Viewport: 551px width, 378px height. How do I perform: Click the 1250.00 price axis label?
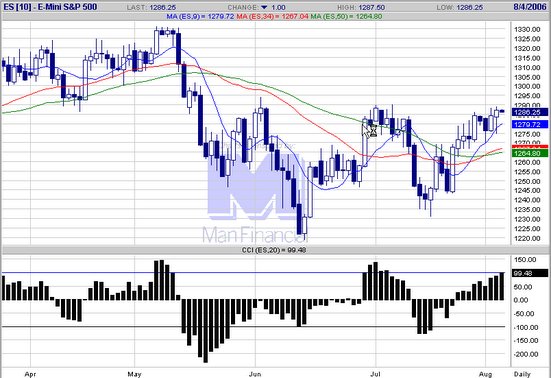pyautogui.click(x=527, y=181)
